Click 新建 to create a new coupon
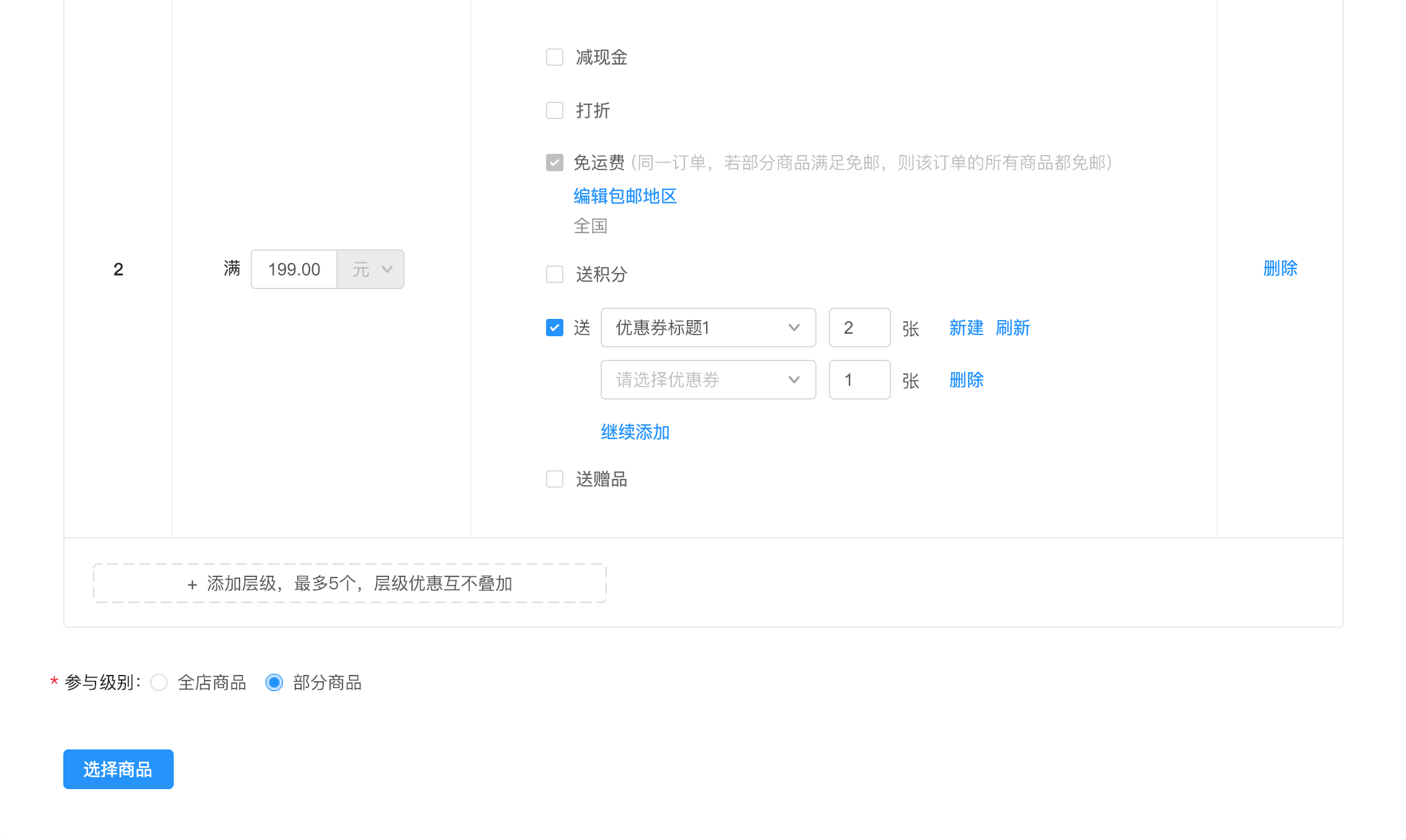This screenshot has height=840, width=1406. pos(966,328)
